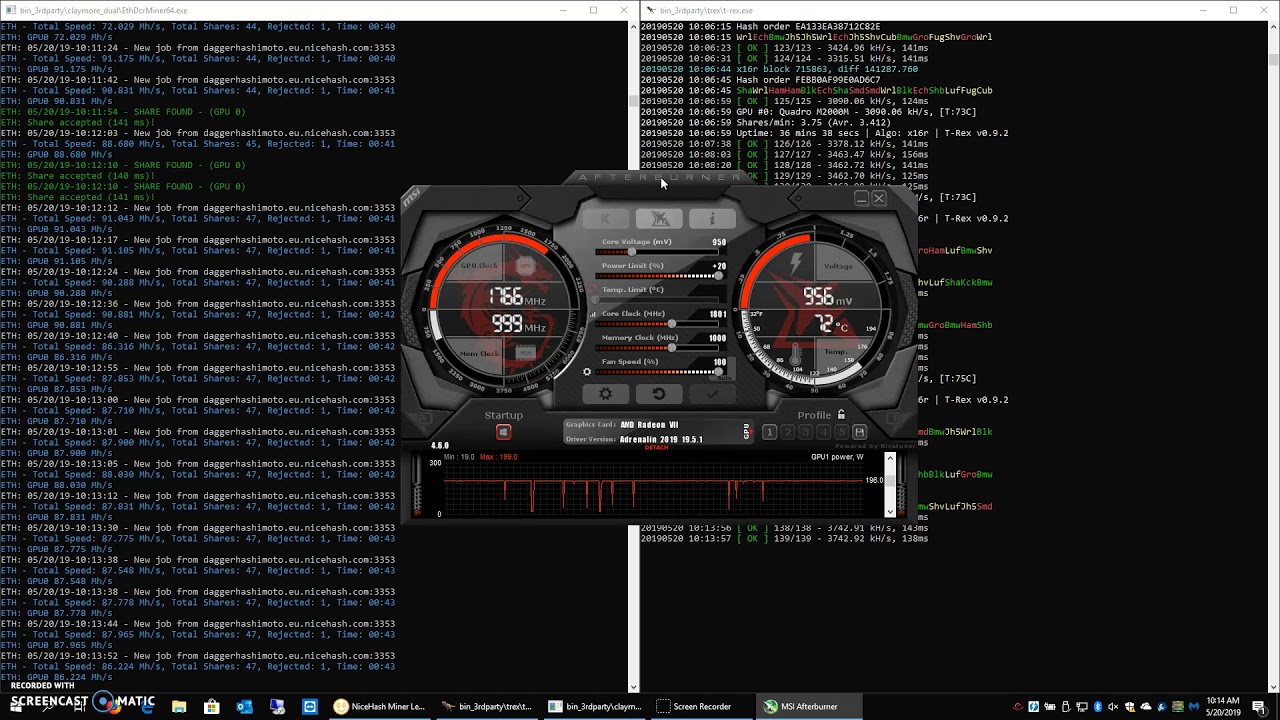The image size is (1280, 720).
Task: Select profile slot 4
Action: pos(823,432)
